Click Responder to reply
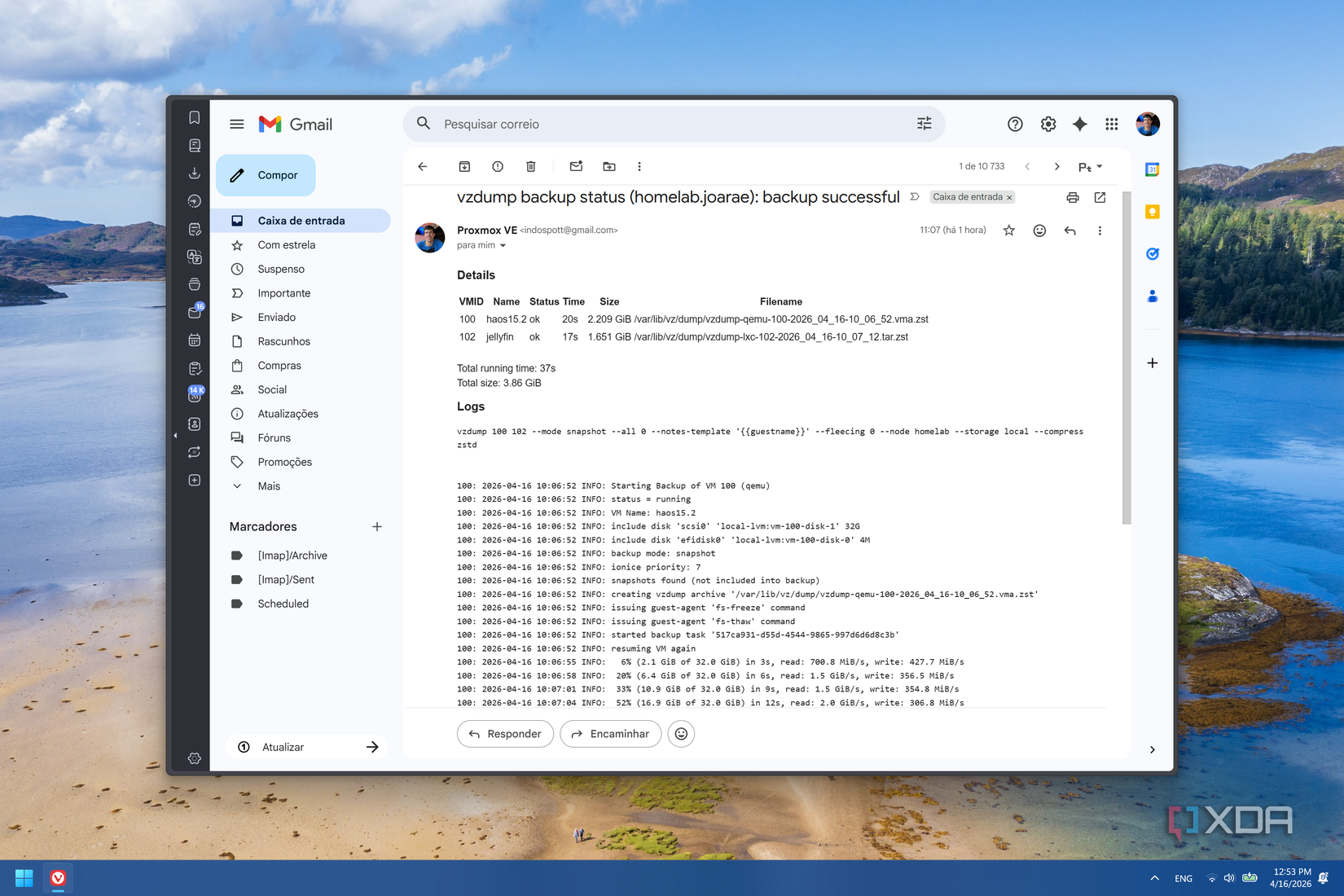Image resolution: width=1344 pixels, height=896 pixels. point(505,734)
